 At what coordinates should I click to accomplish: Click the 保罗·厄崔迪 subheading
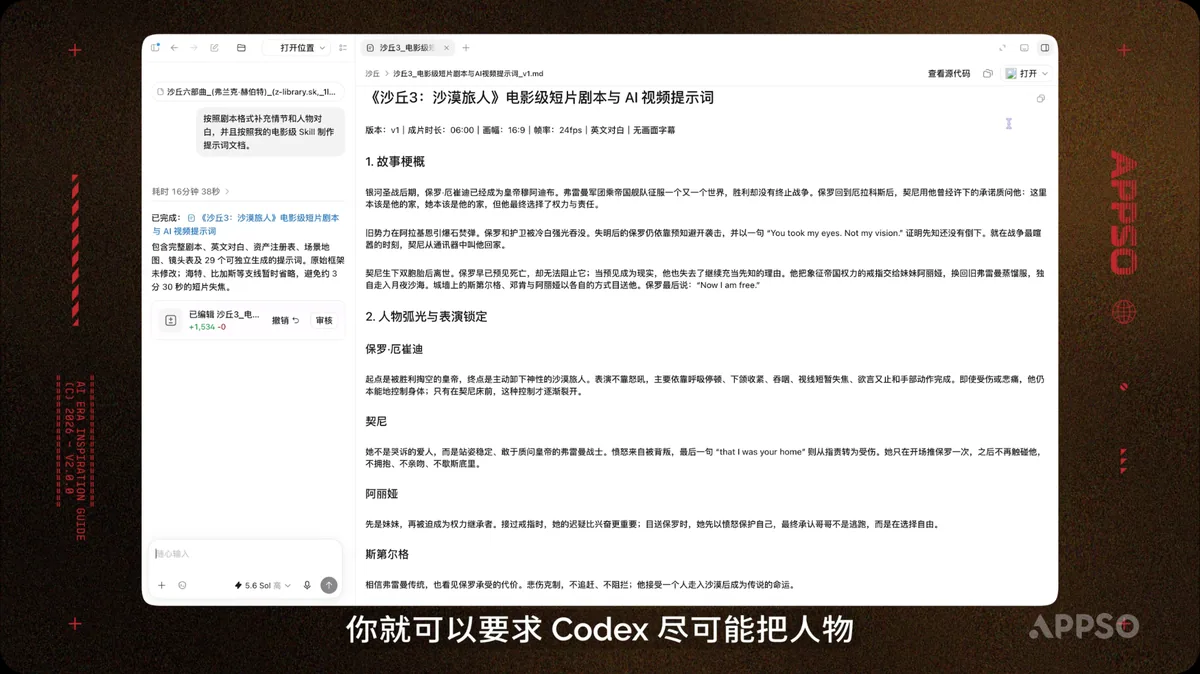click(394, 349)
